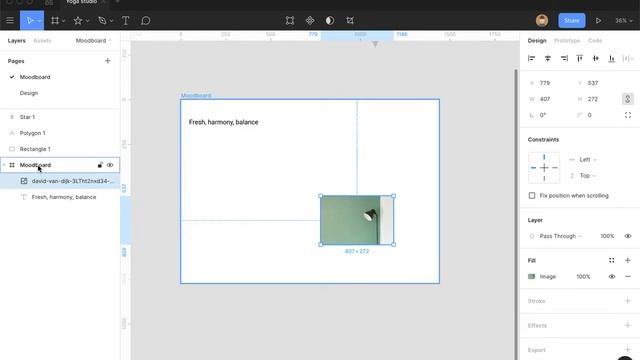Switch to Prototype tab

[567, 40]
